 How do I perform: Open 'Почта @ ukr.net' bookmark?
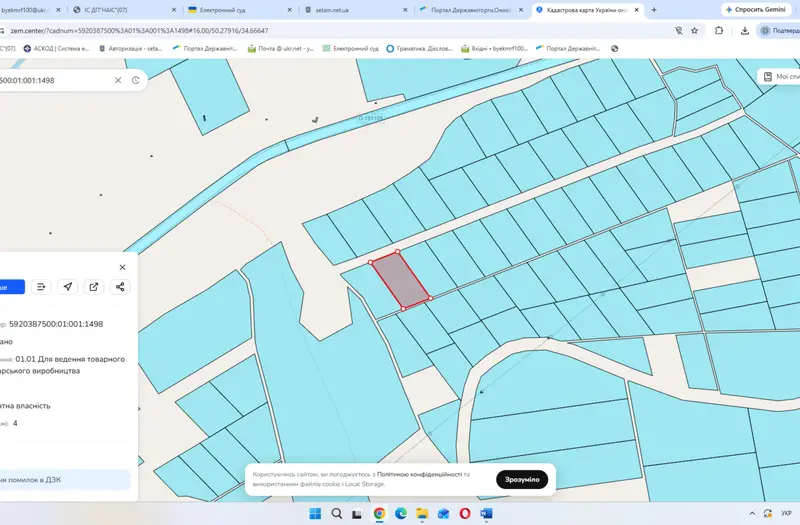281,48
